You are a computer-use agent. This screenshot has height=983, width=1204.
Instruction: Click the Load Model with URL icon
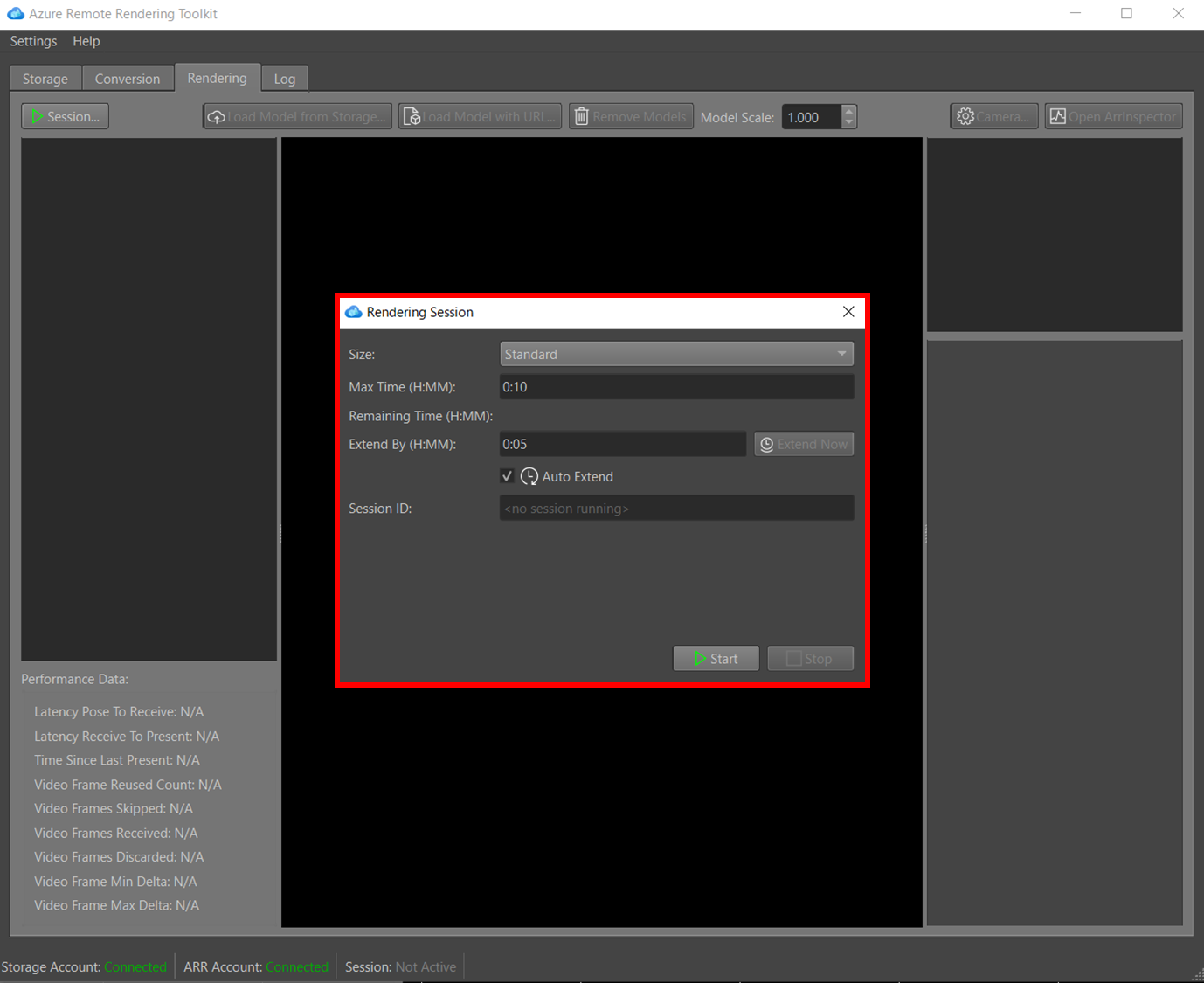412,115
